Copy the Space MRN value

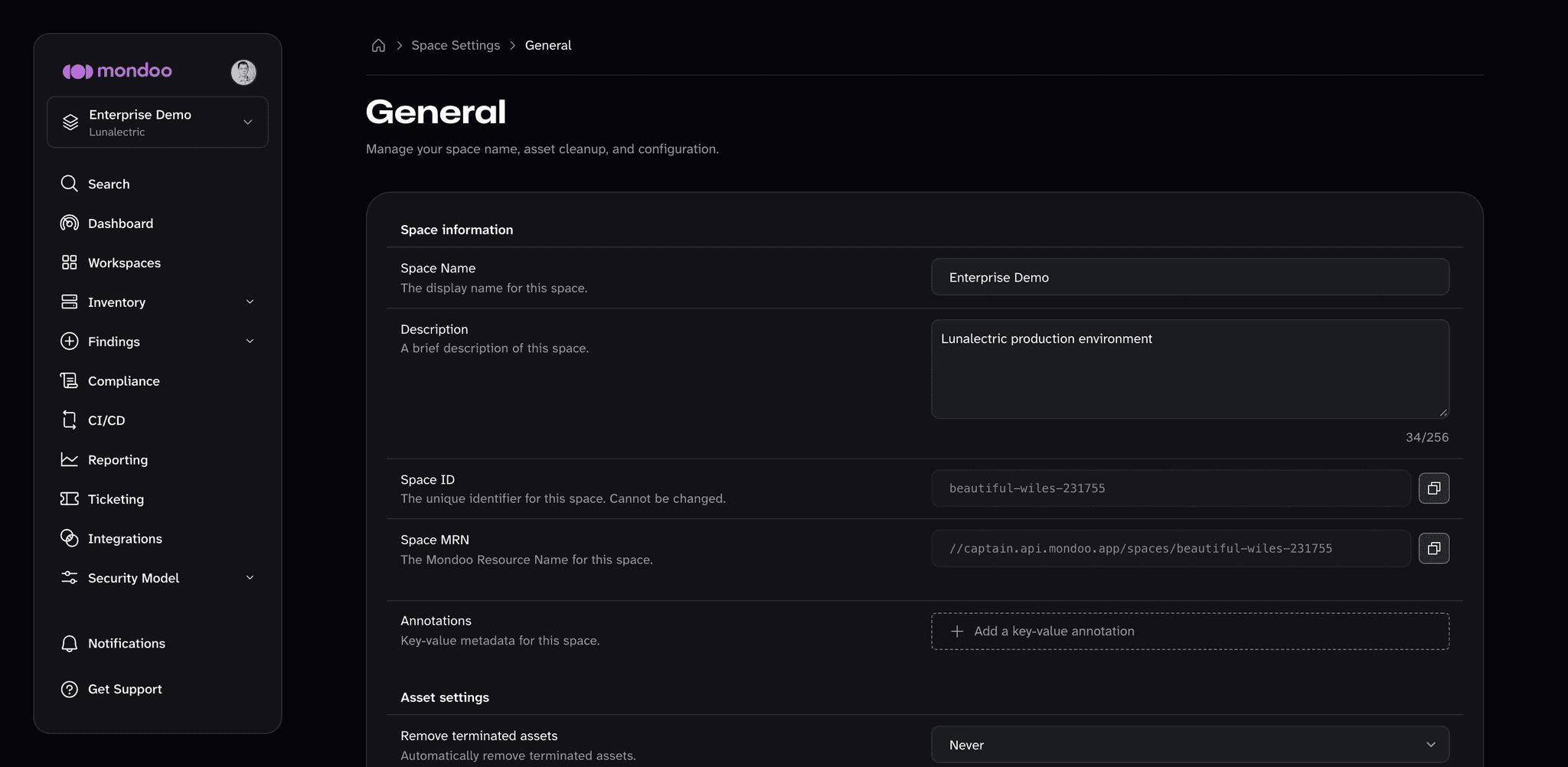1433,548
